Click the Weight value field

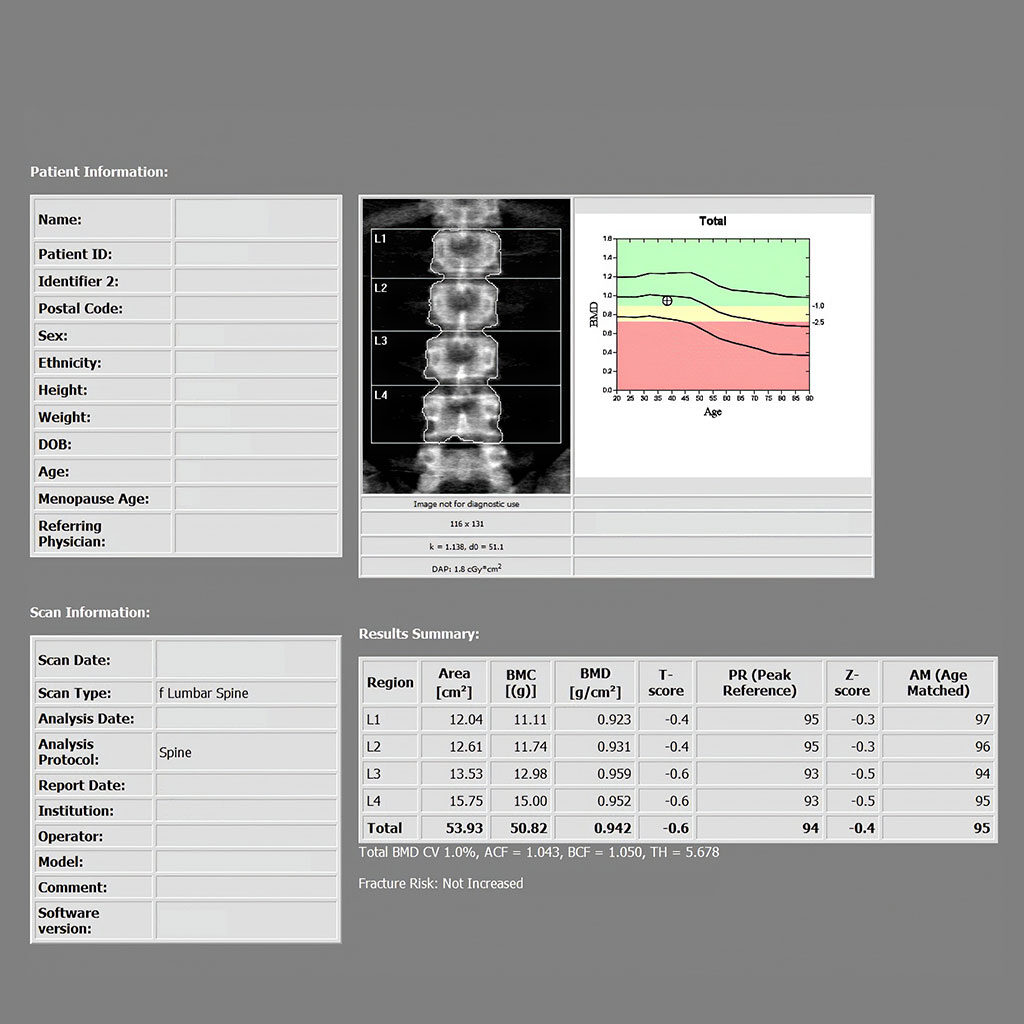click(x=256, y=417)
